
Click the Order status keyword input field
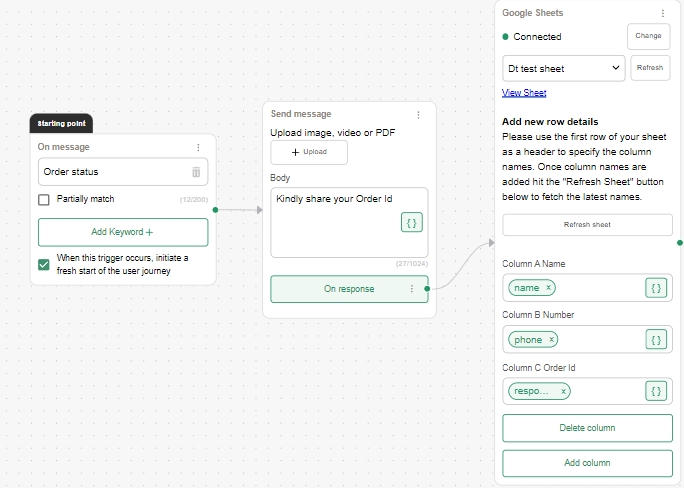tap(112, 172)
